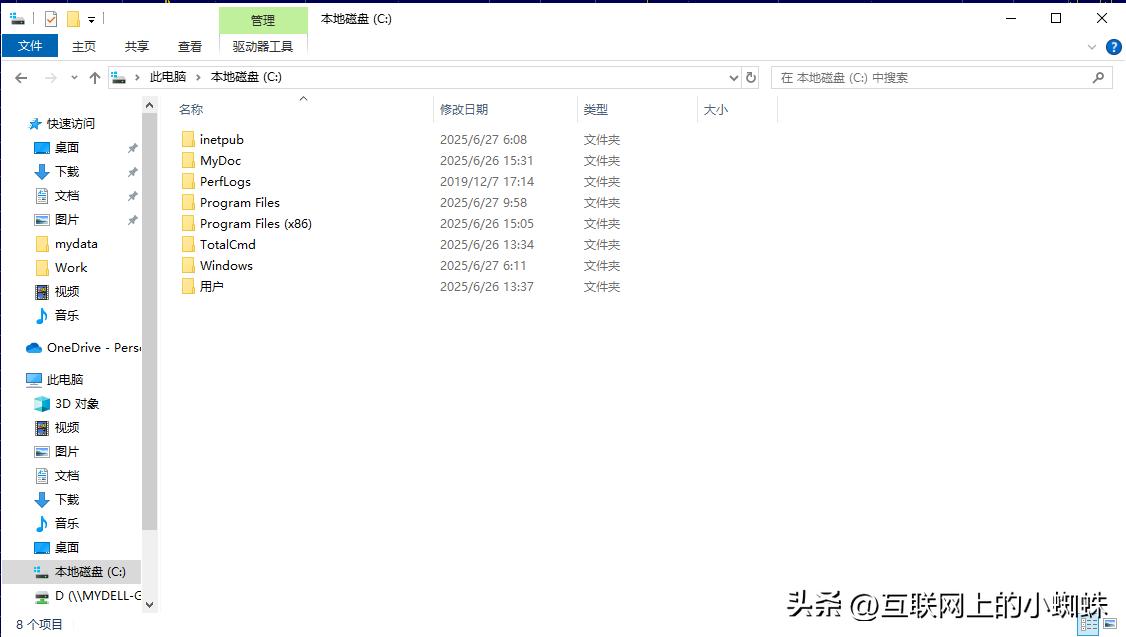Open the 文件 menu
1126x637 pixels.
(x=30, y=45)
